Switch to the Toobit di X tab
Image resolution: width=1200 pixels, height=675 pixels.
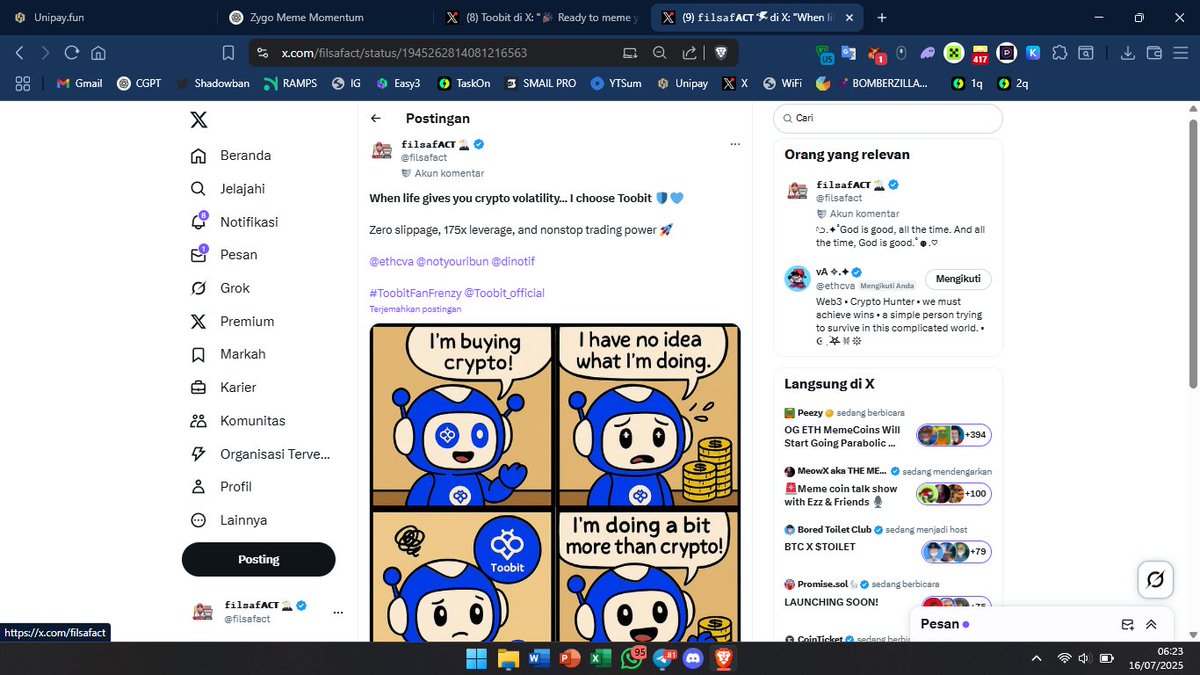[x=541, y=17]
